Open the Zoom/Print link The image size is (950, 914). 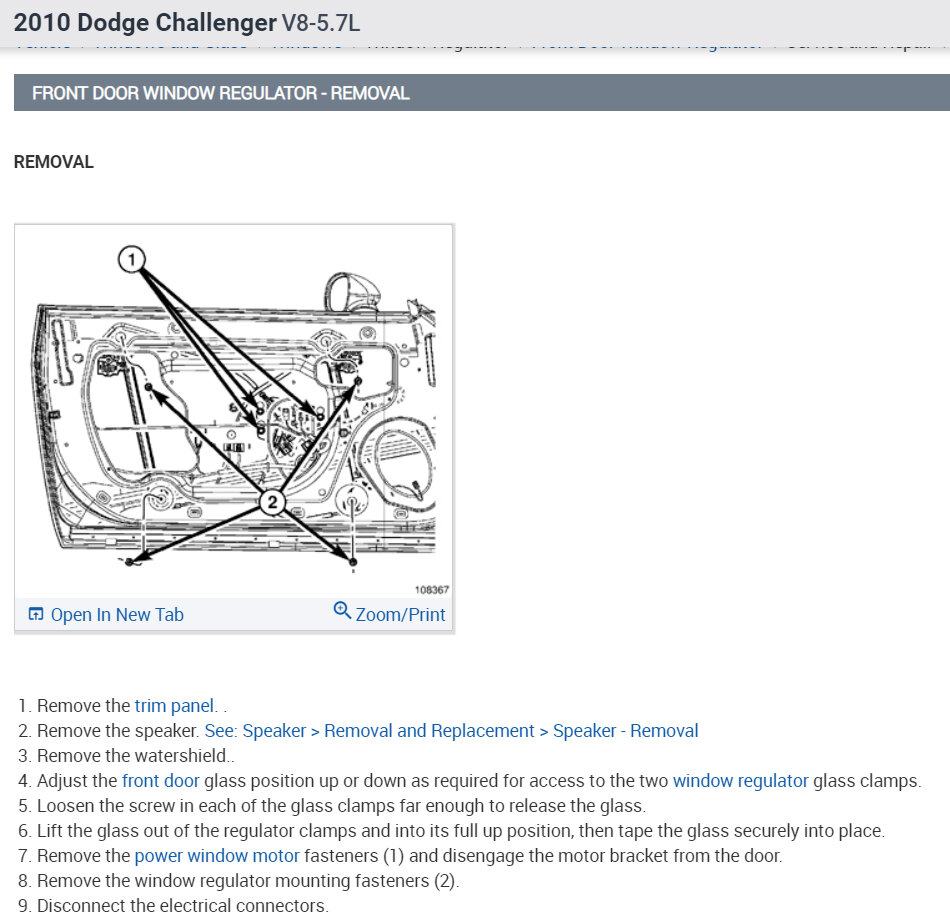(x=400, y=614)
